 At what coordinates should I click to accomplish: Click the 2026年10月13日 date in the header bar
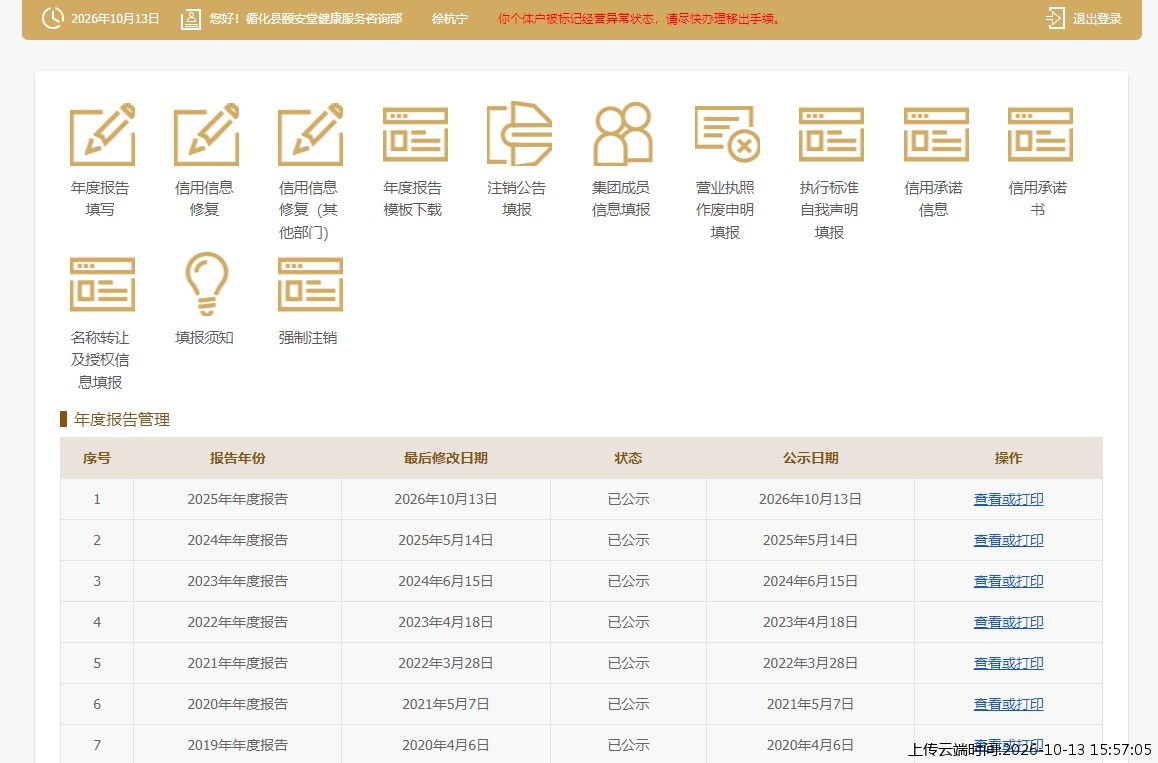click(x=115, y=19)
